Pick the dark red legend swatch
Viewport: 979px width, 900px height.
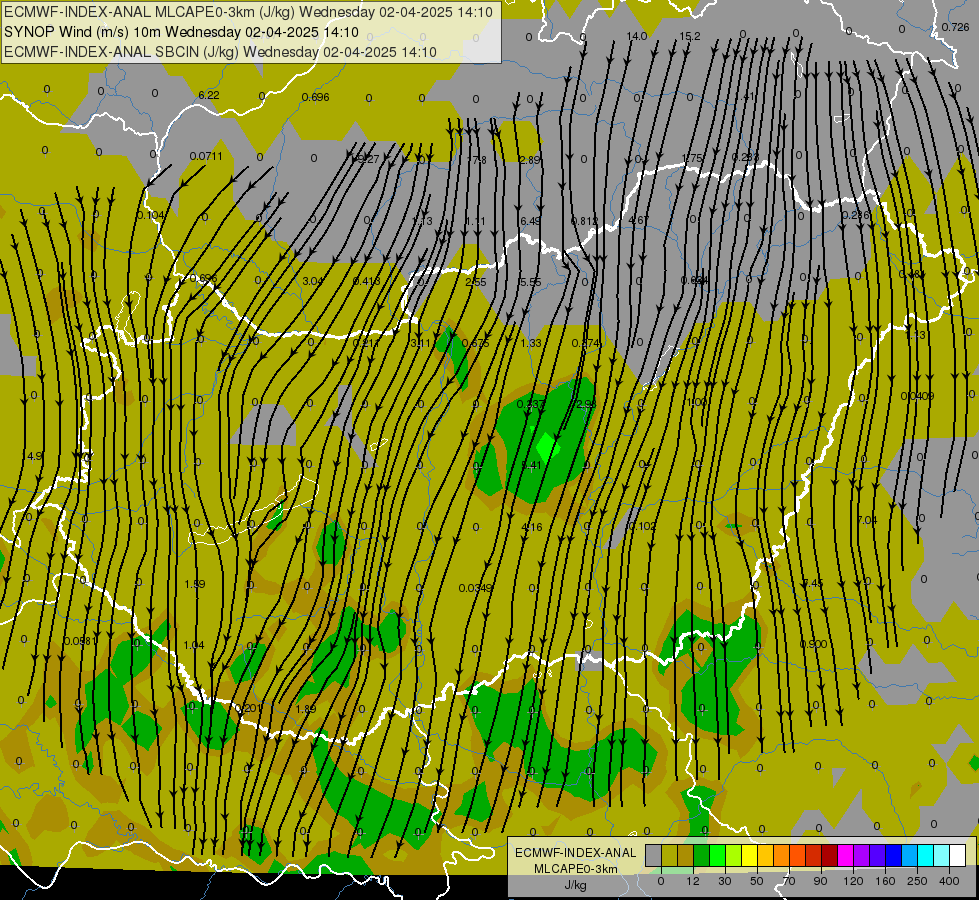coord(829,855)
